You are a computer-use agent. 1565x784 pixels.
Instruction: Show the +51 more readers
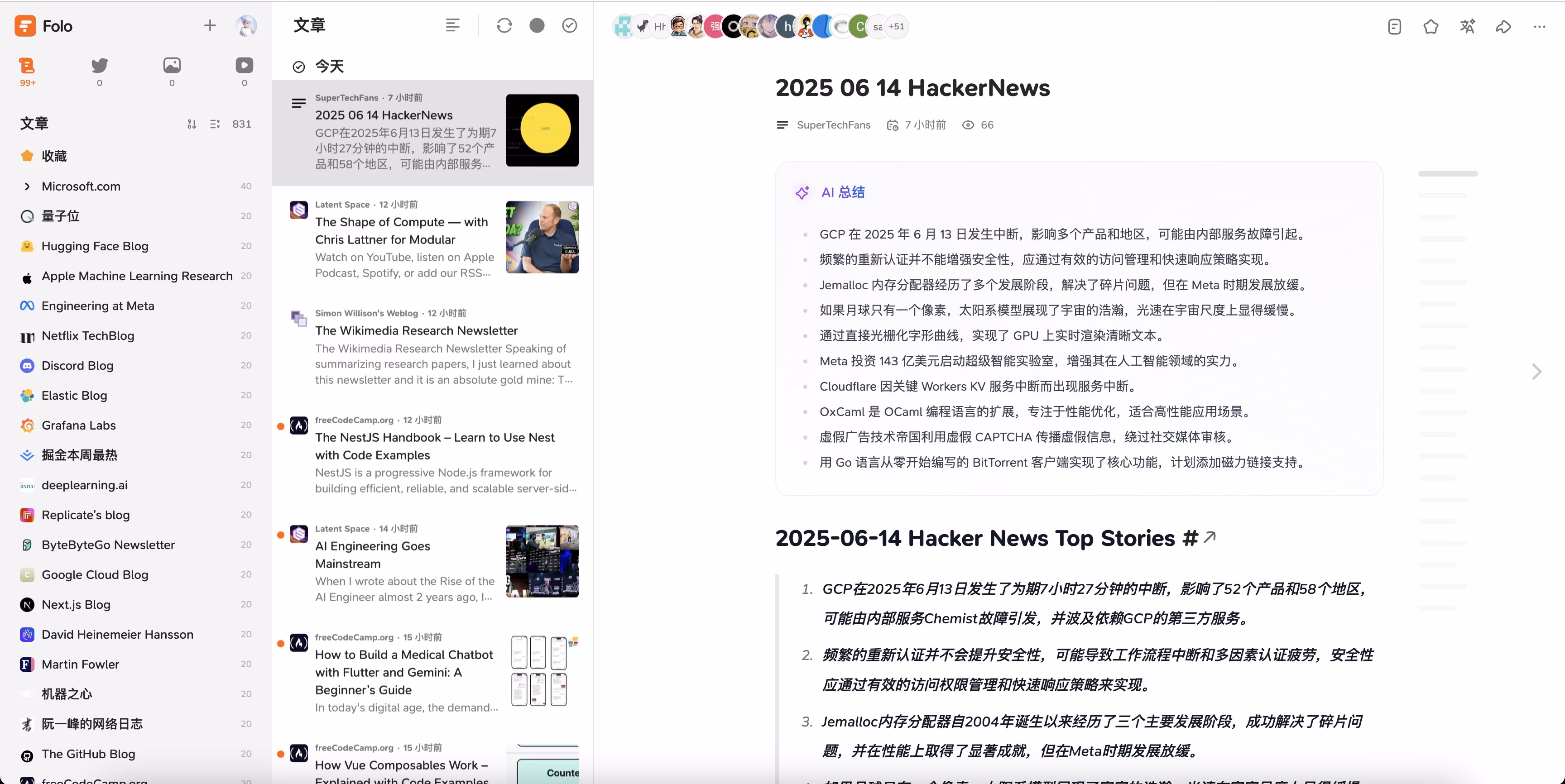tap(896, 27)
